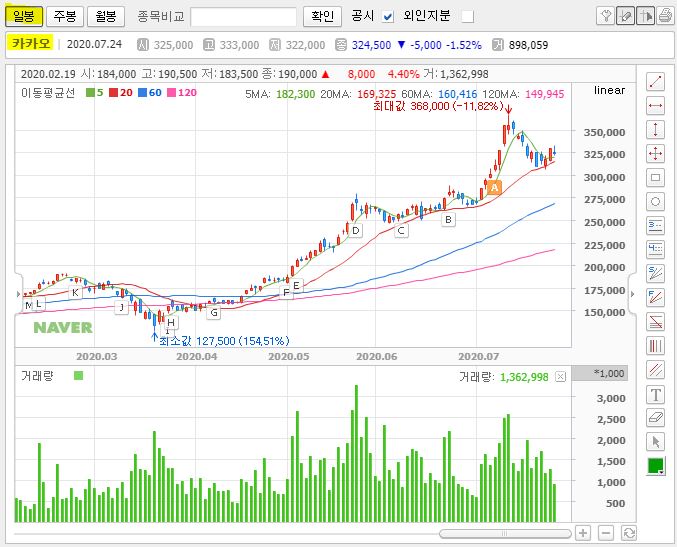Expand chart with left edge arrow
This screenshot has height=547, width=677.
click(x=18, y=294)
